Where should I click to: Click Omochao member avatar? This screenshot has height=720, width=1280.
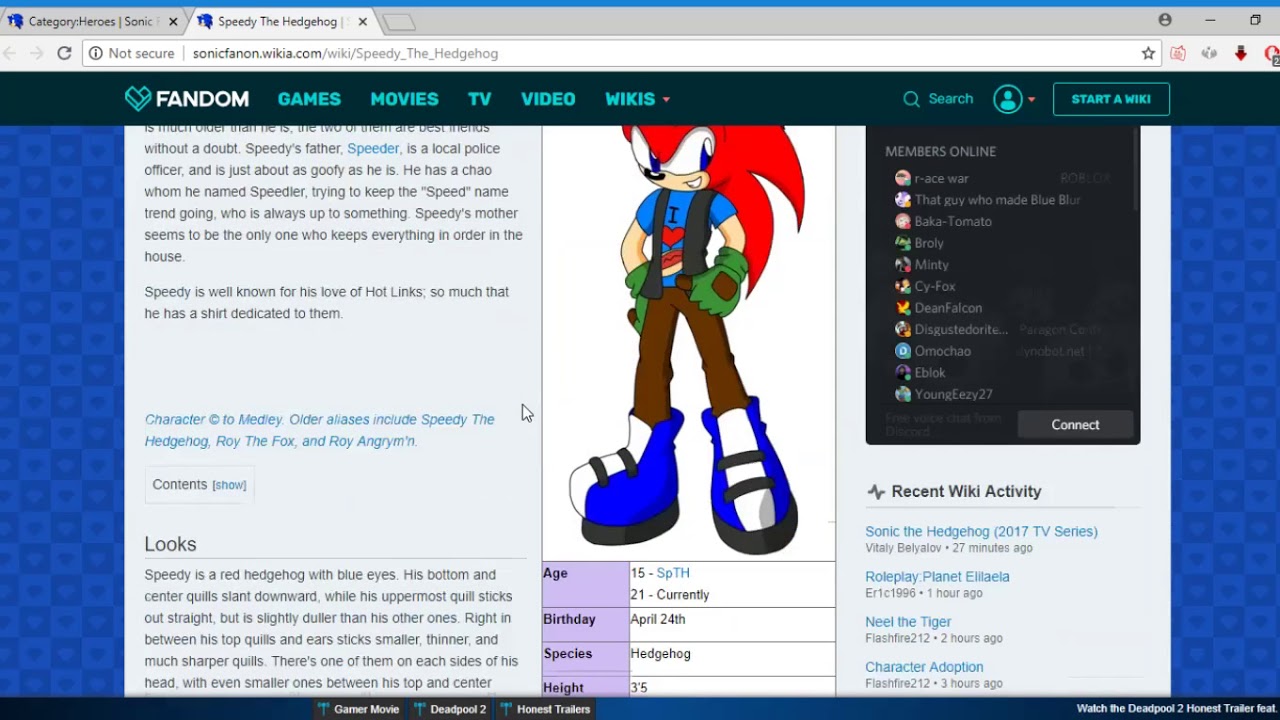(x=902, y=351)
